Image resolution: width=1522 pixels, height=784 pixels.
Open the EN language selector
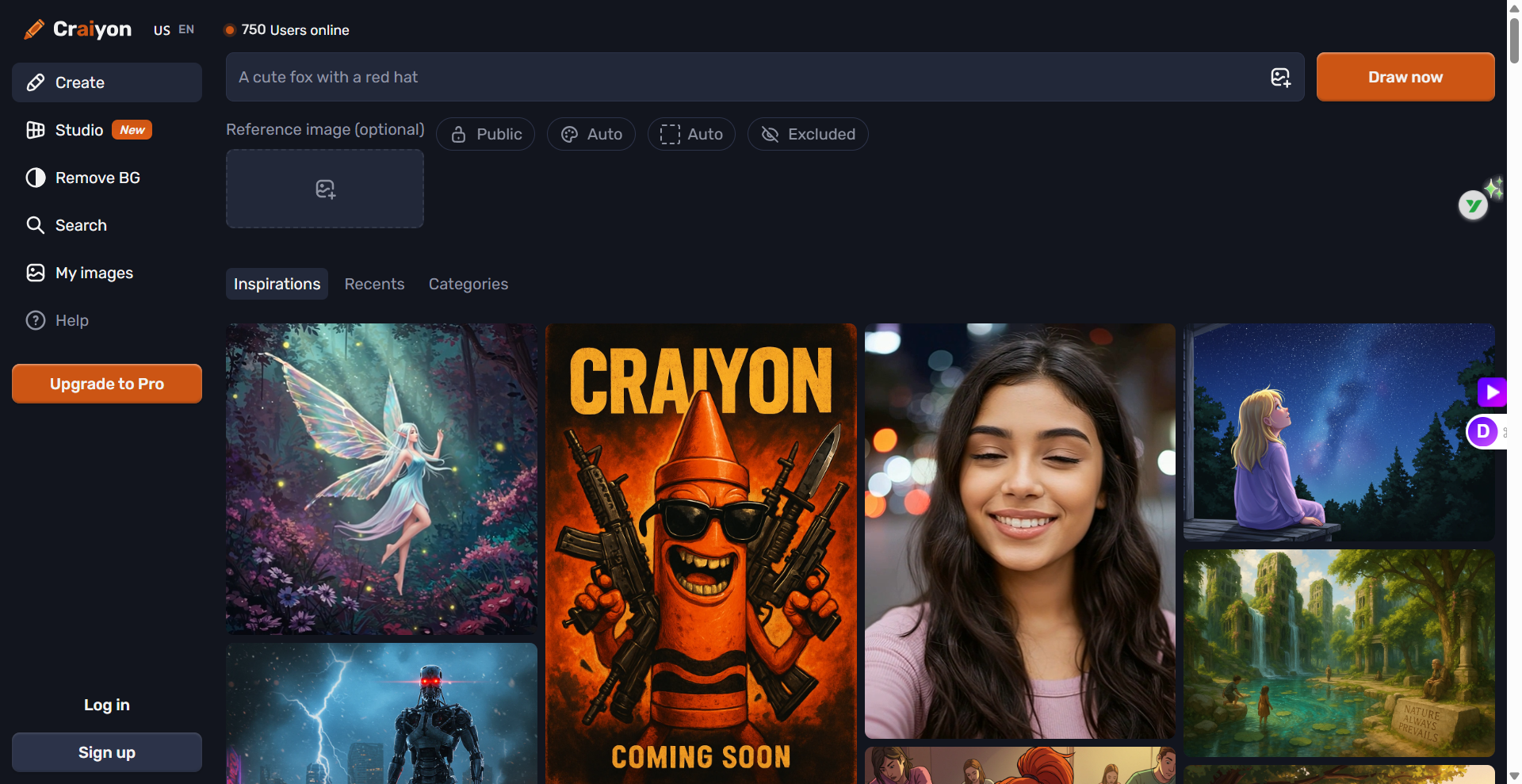[x=186, y=29]
